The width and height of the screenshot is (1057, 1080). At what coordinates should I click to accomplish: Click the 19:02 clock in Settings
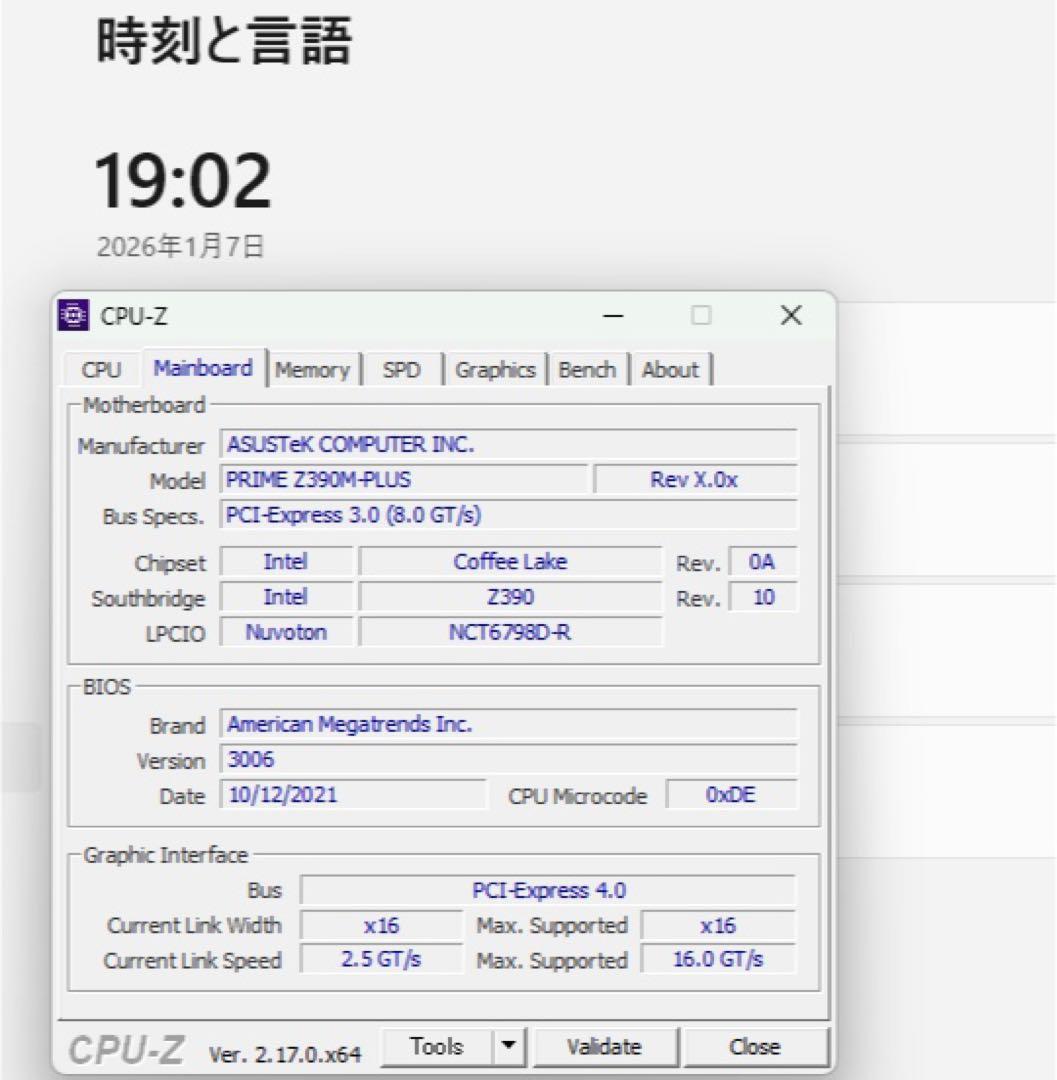(182, 180)
